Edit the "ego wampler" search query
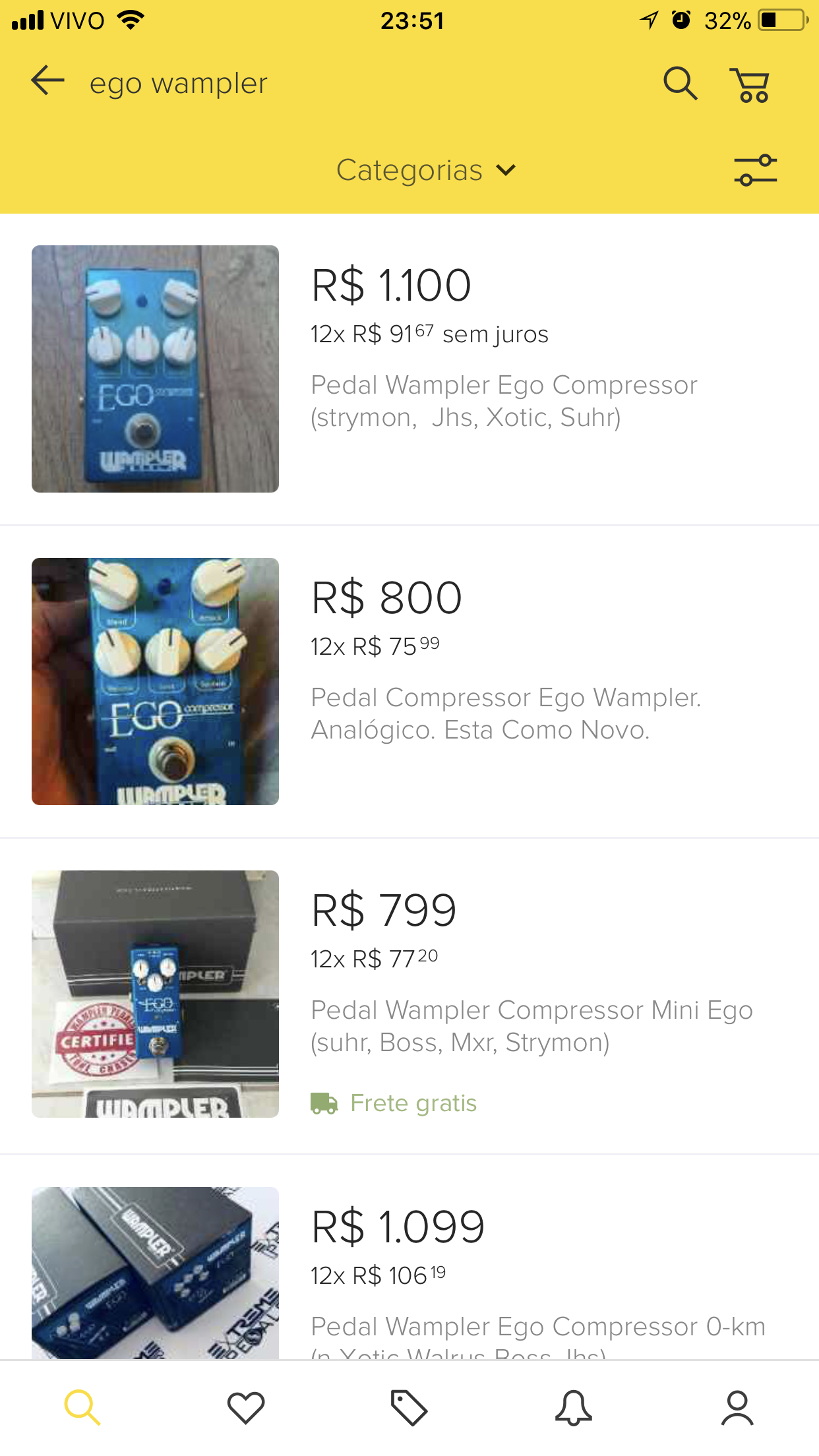 [x=179, y=84]
